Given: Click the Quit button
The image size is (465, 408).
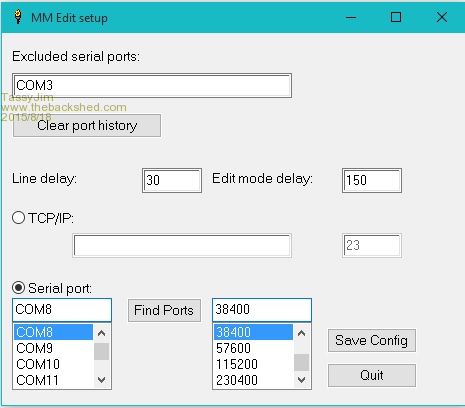Looking at the screenshot, I should click(x=372, y=375).
